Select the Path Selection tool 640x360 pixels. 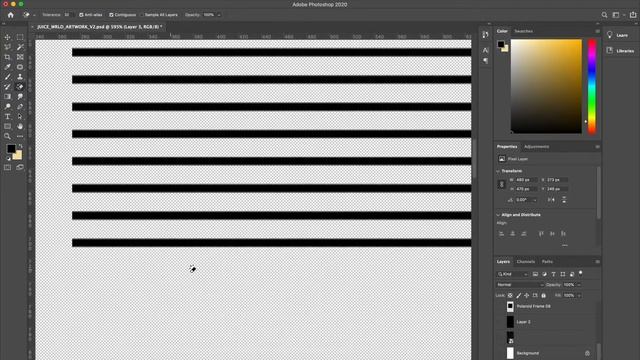pyautogui.click(x=20, y=116)
